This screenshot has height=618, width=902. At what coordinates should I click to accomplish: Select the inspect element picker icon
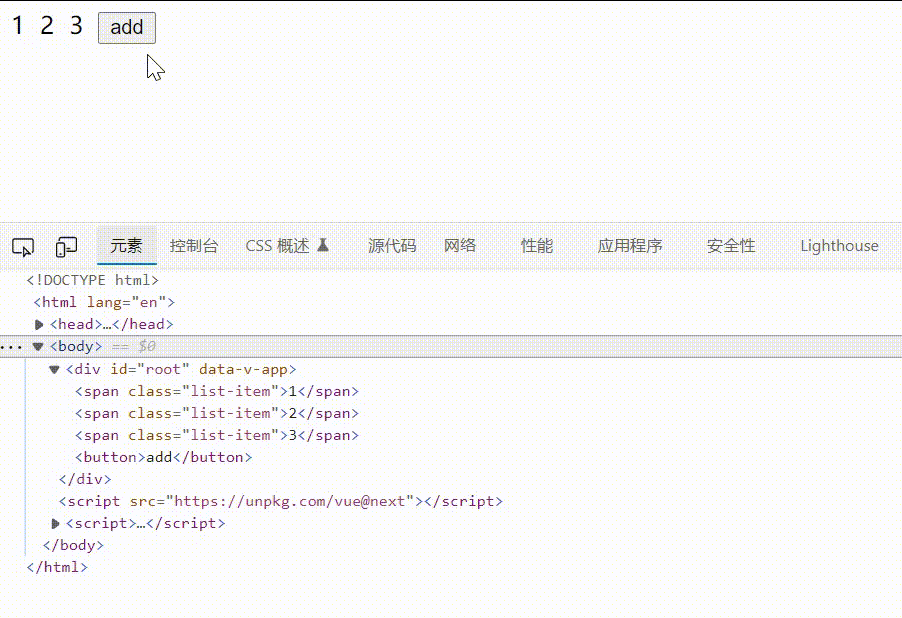(22, 245)
